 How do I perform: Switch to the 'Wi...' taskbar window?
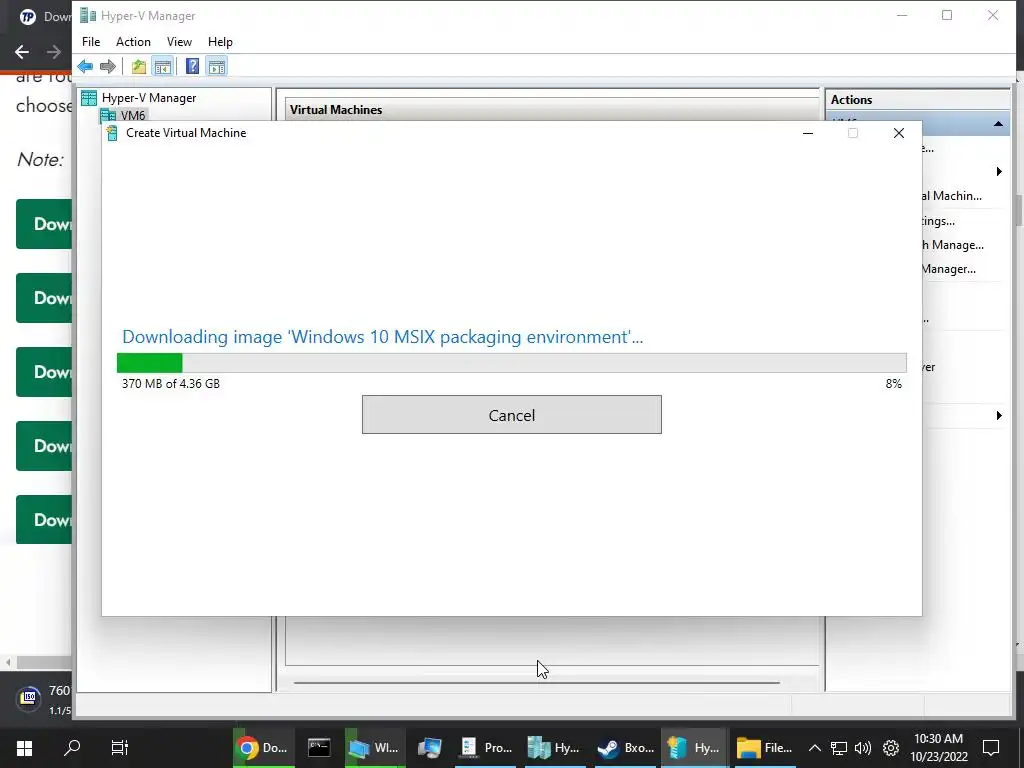tap(374, 748)
